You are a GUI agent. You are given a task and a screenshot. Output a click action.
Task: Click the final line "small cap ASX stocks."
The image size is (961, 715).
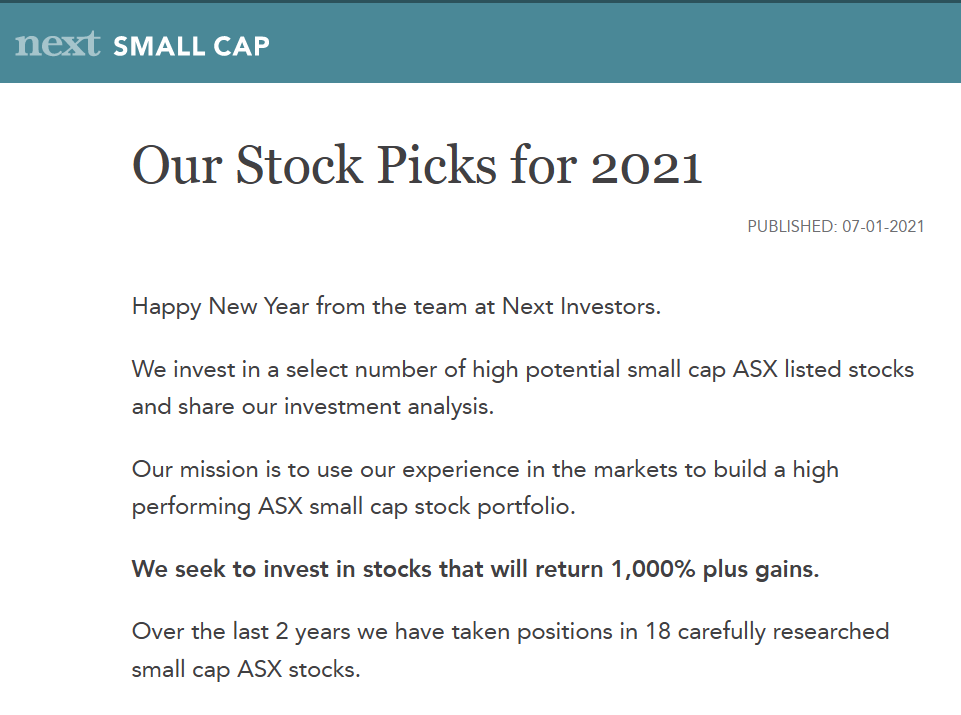coord(246,670)
